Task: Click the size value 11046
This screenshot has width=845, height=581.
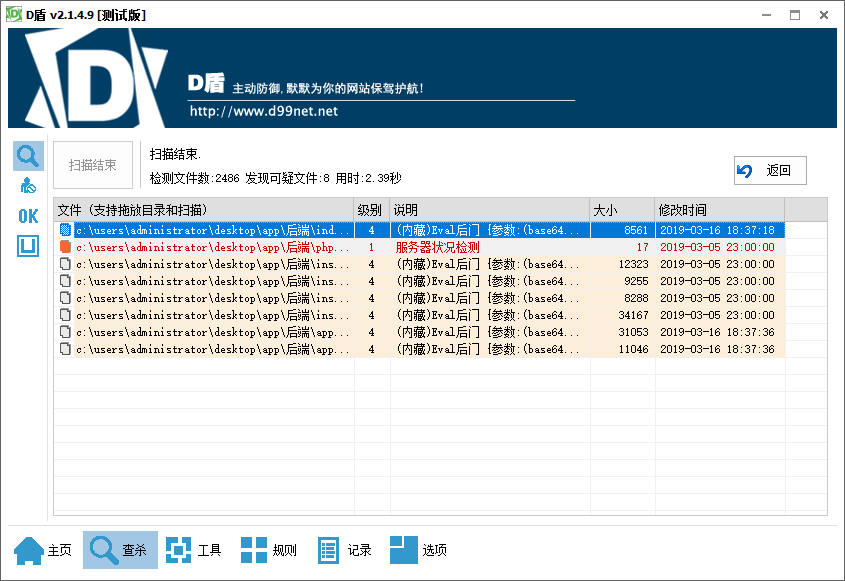Action: pyautogui.click(x=633, y=349)
